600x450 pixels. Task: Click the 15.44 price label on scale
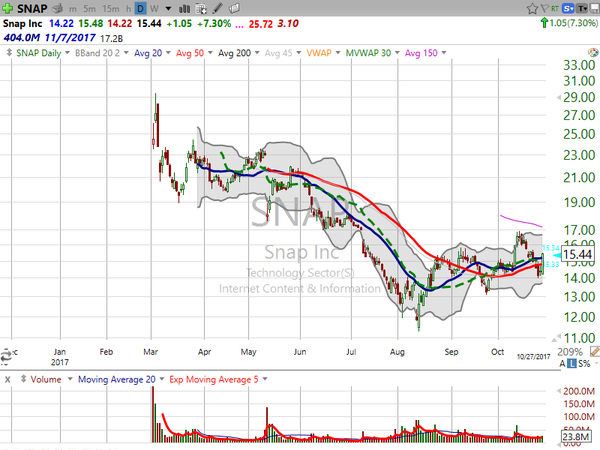pos(577,254)
